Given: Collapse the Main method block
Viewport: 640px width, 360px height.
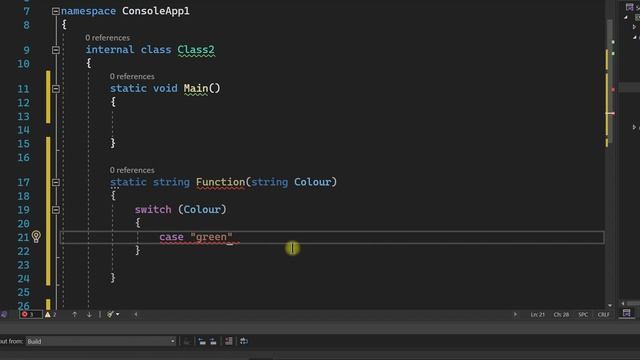Looking at the screenshot, I should (x=56, y=89).
